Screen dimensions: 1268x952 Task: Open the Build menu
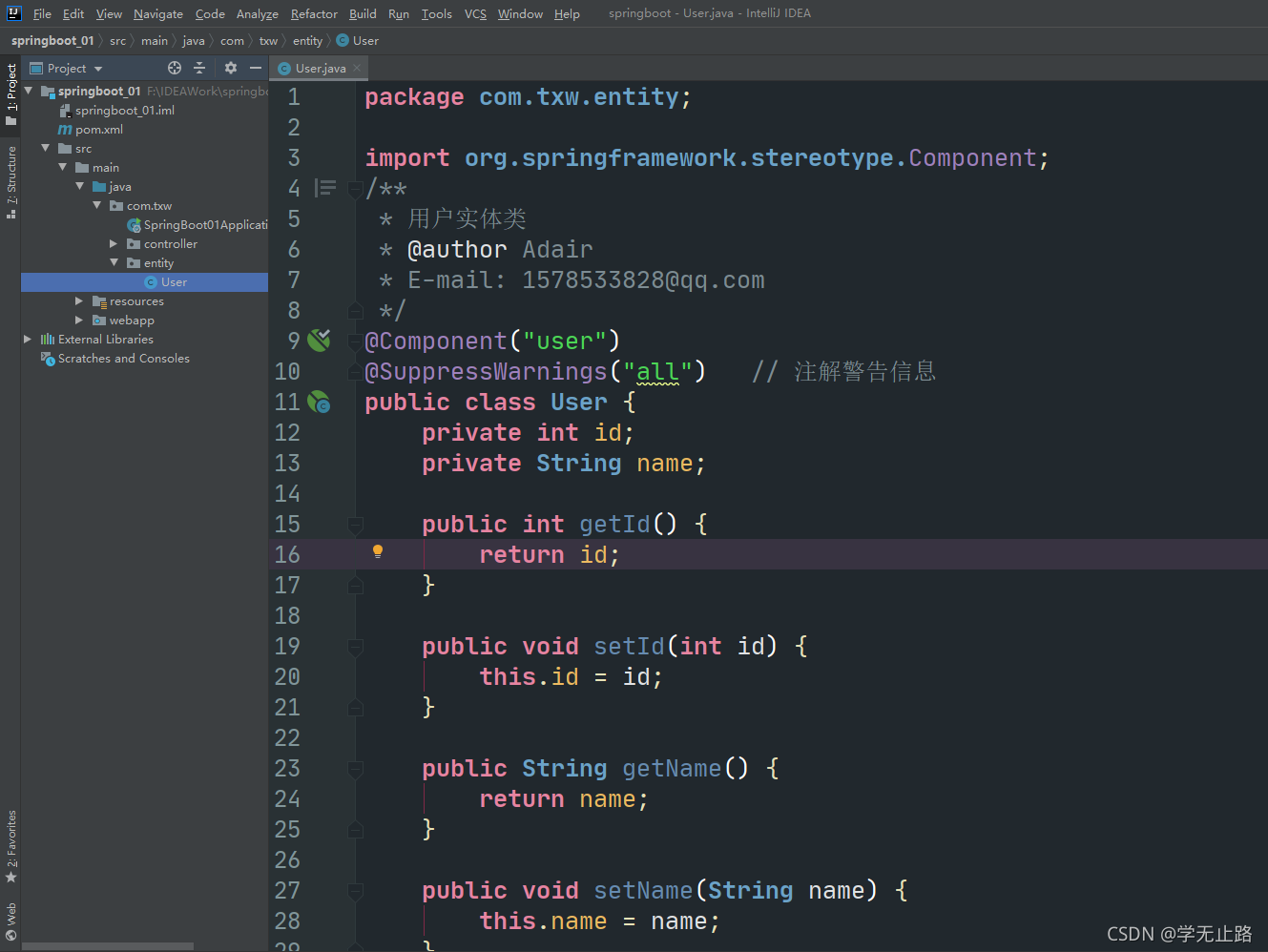tap(363, 13)
